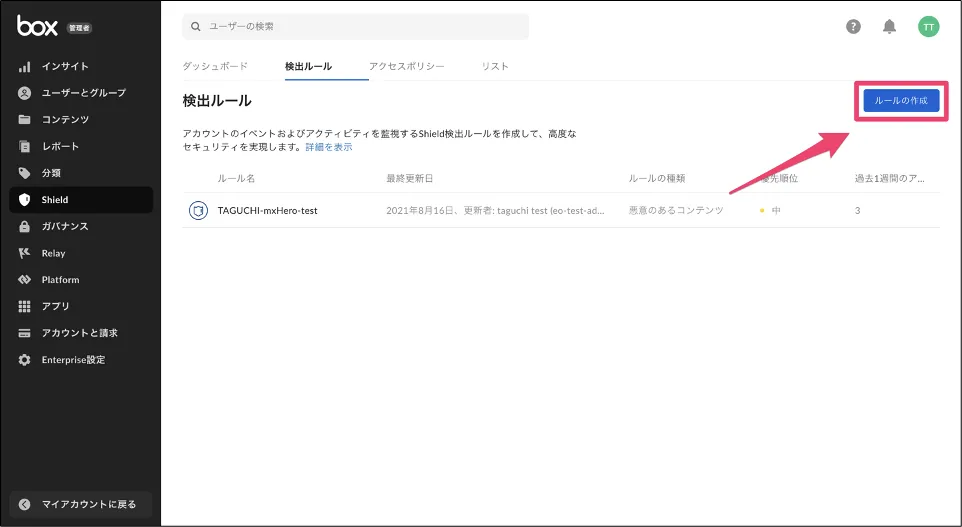Click the Box logo in sidebar
This screenshot has width=962, height=527.
pos(38,27)
